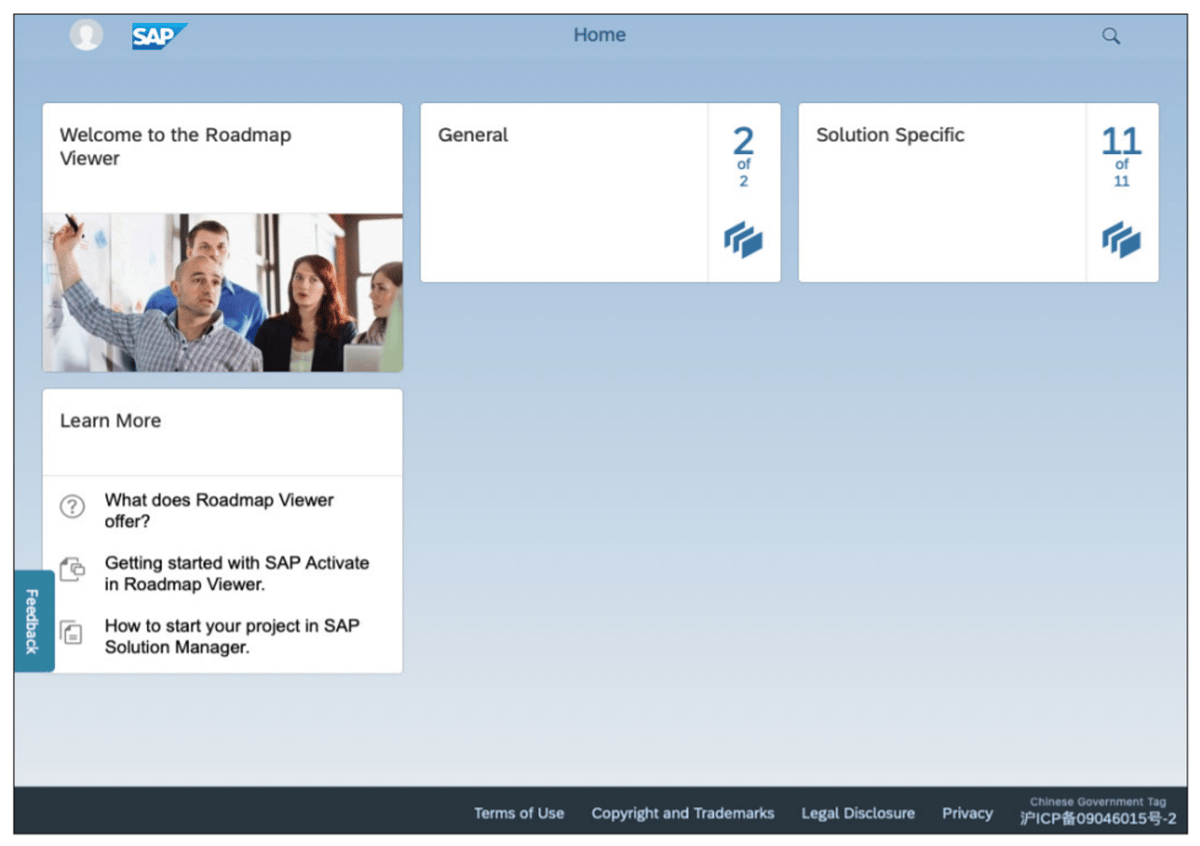The image size is (1200, 846).
Task: Click the document icon beside SAP Activate entry
Action: pyautogui.click(x=73, y=569)
